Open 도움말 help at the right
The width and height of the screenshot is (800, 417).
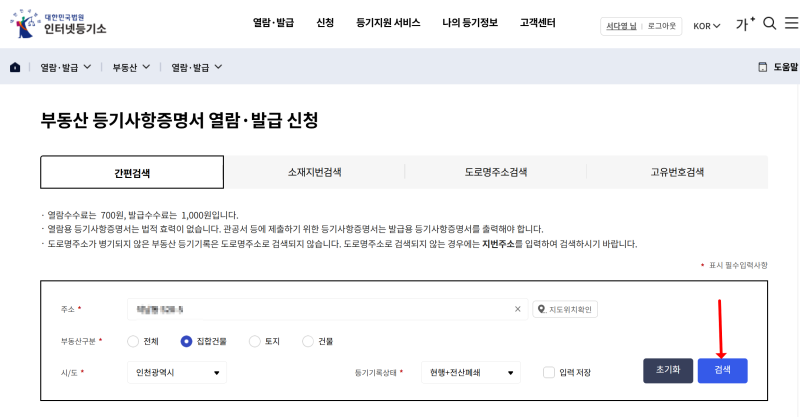[x=778, y=67]
